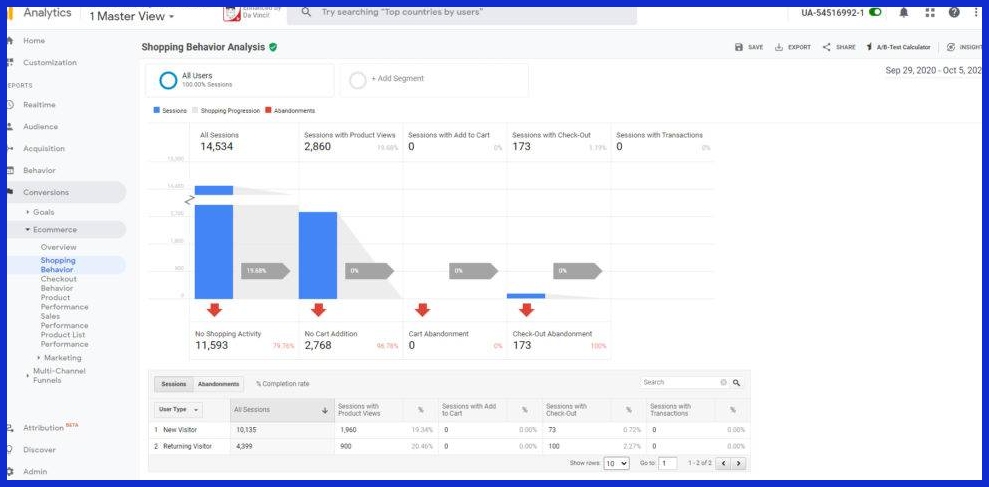This screenshot has height=487, width=989.
Task: Click the green verified shield next to the title
Action: point(273,47)
